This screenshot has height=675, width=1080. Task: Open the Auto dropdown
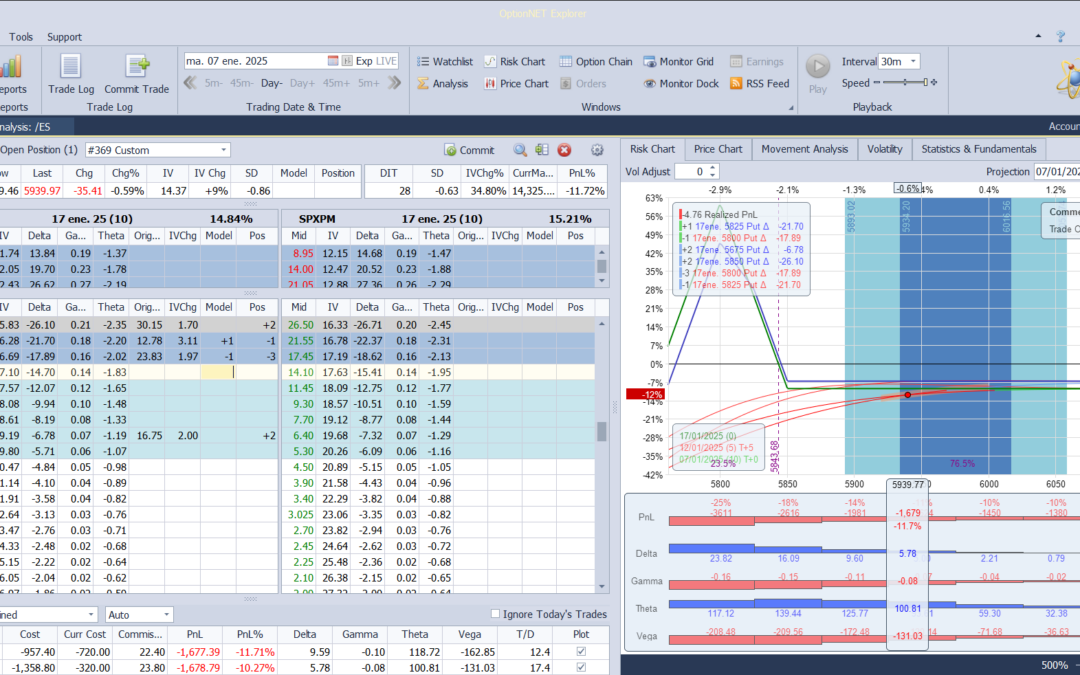166,614
